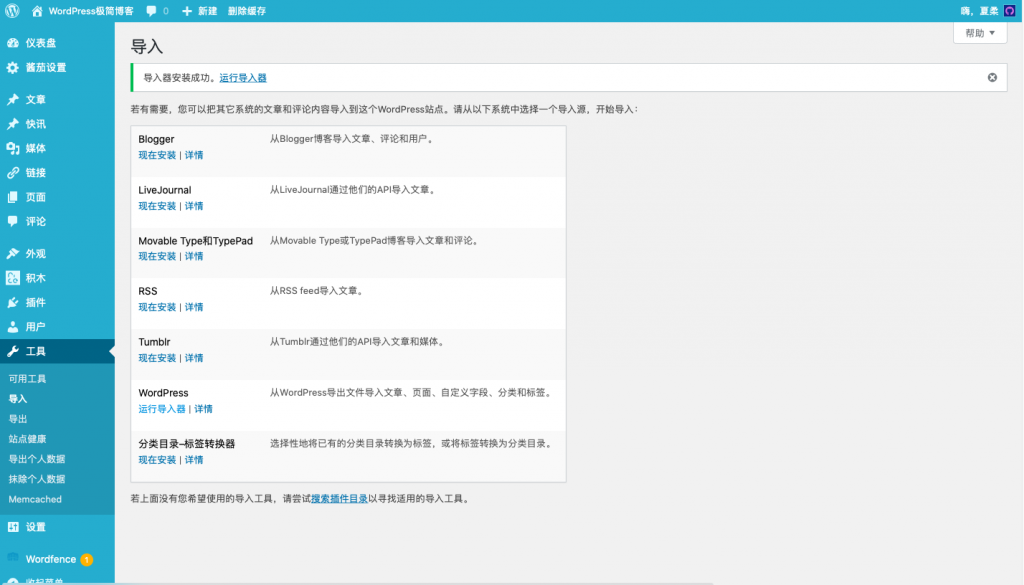Select the Tumblr importer name
The image size is (1024, 585).
pyautogui.click(x=154, y=342)
